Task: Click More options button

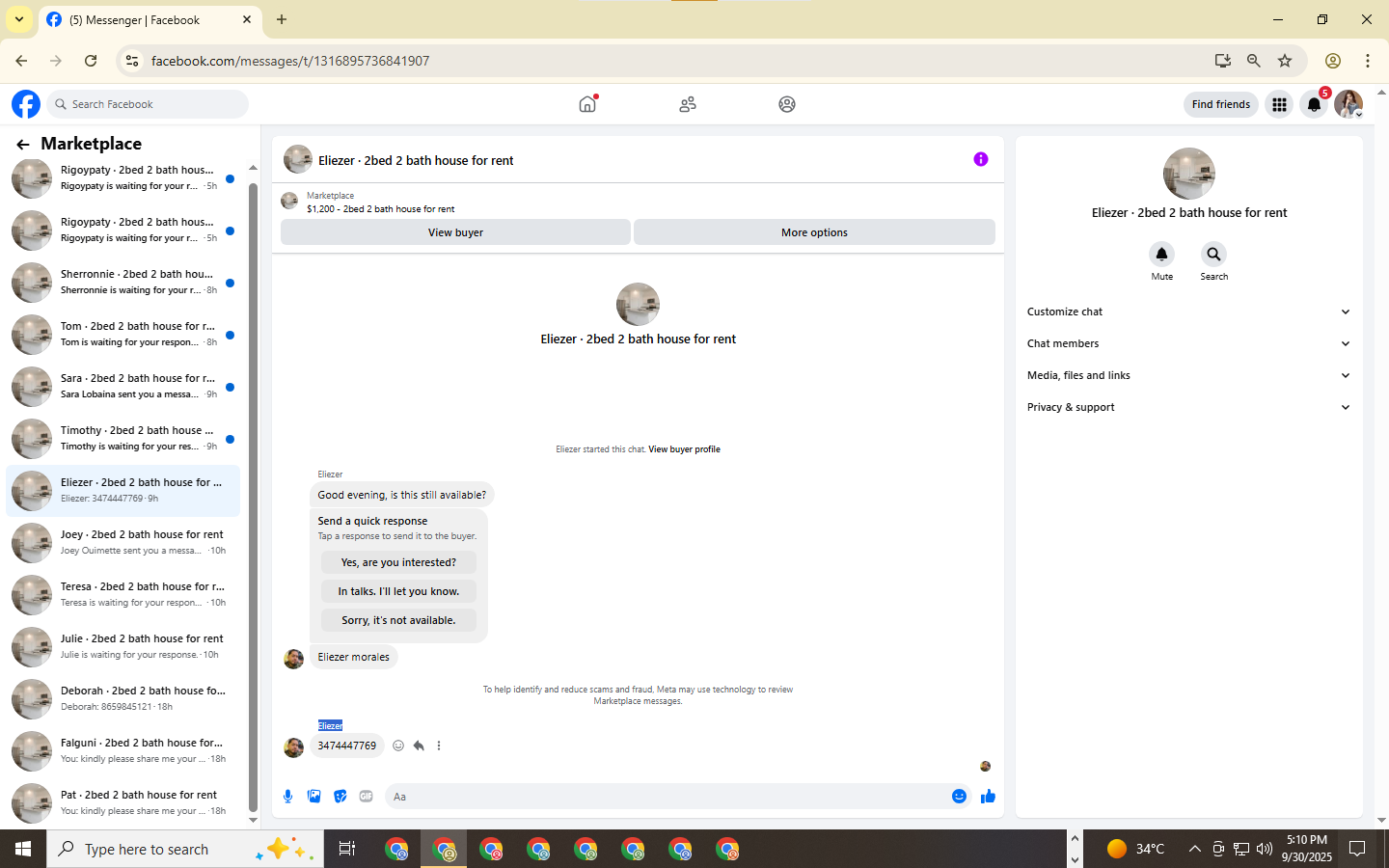Action: coord(814,232)
